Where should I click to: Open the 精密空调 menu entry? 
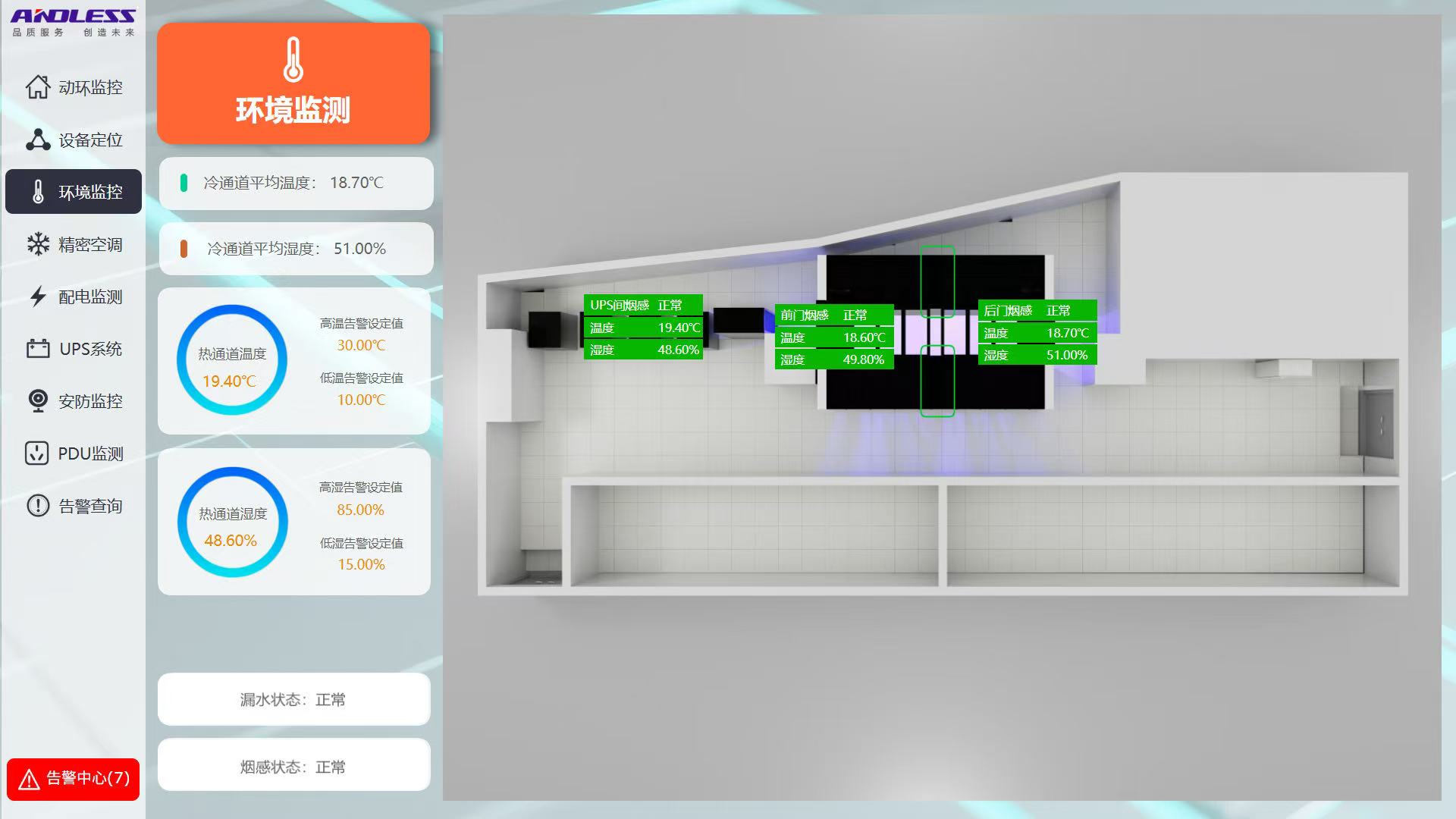(89, 244)
